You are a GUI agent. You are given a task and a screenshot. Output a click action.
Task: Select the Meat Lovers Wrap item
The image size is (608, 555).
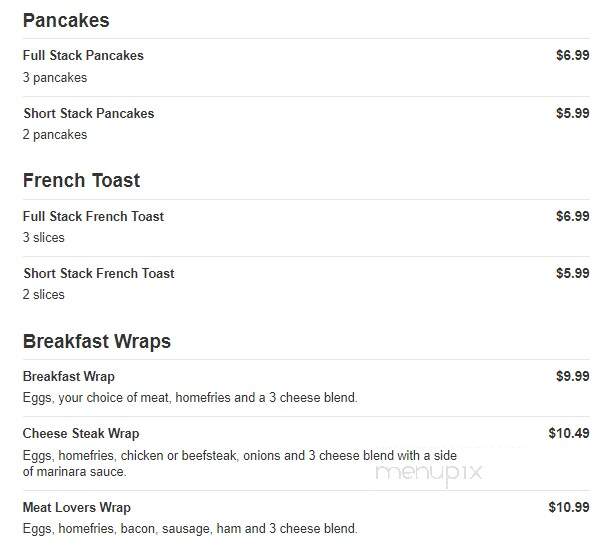[x=77, y=507]
